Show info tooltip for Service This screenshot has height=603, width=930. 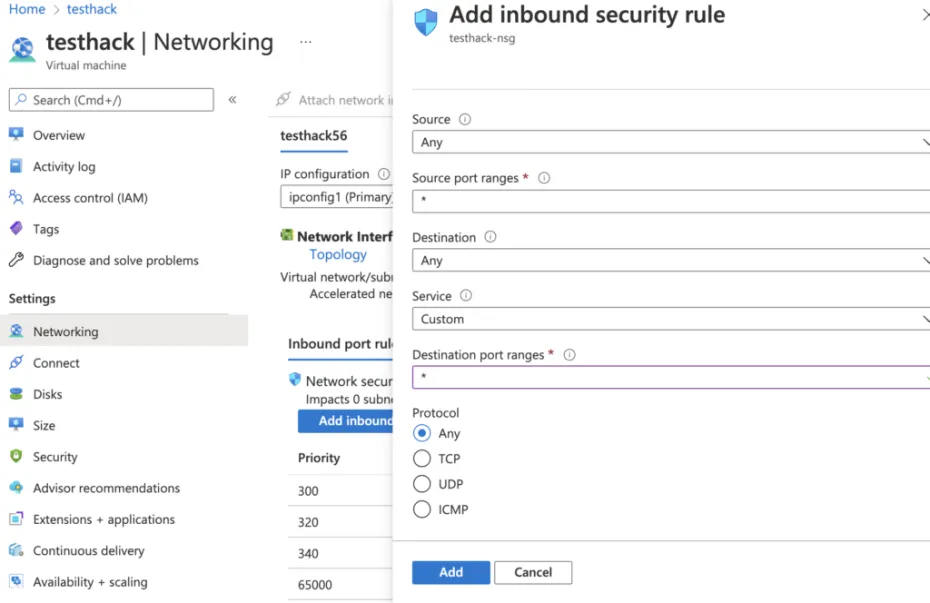(466, 296)
